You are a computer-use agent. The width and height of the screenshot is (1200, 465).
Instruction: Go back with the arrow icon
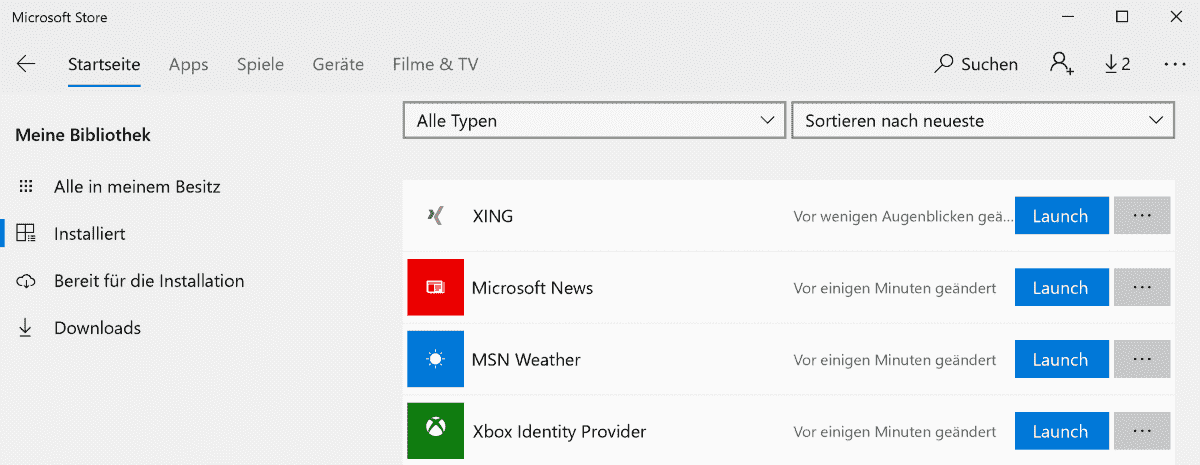pyautogui.click(x=26, y=64)
